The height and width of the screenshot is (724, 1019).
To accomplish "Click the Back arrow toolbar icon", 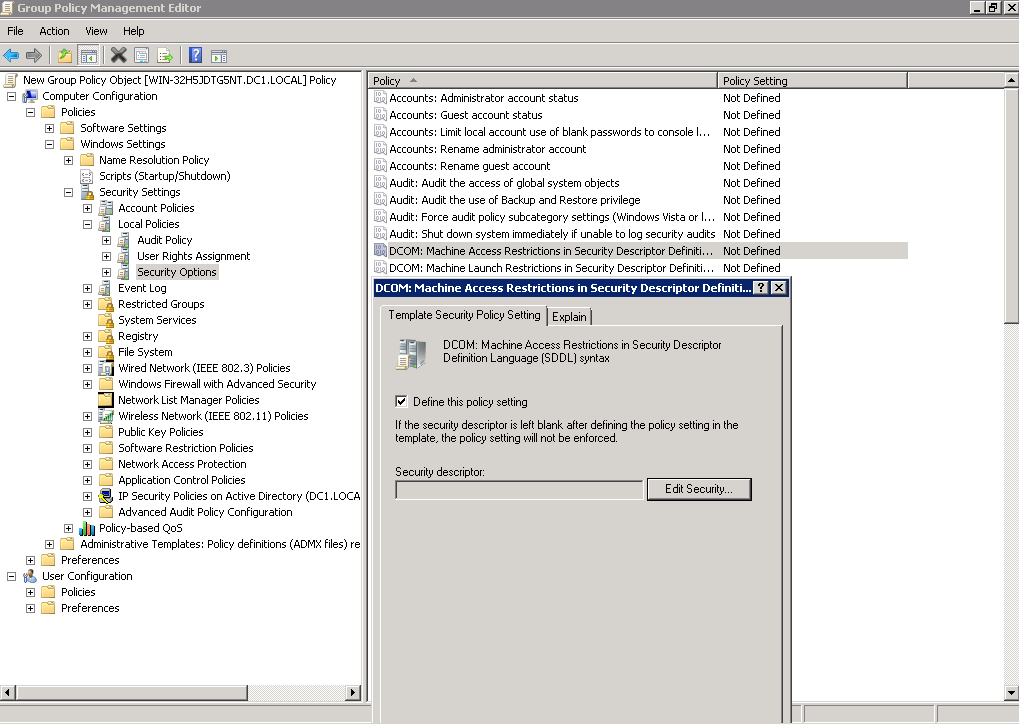I will click(11, 56).
